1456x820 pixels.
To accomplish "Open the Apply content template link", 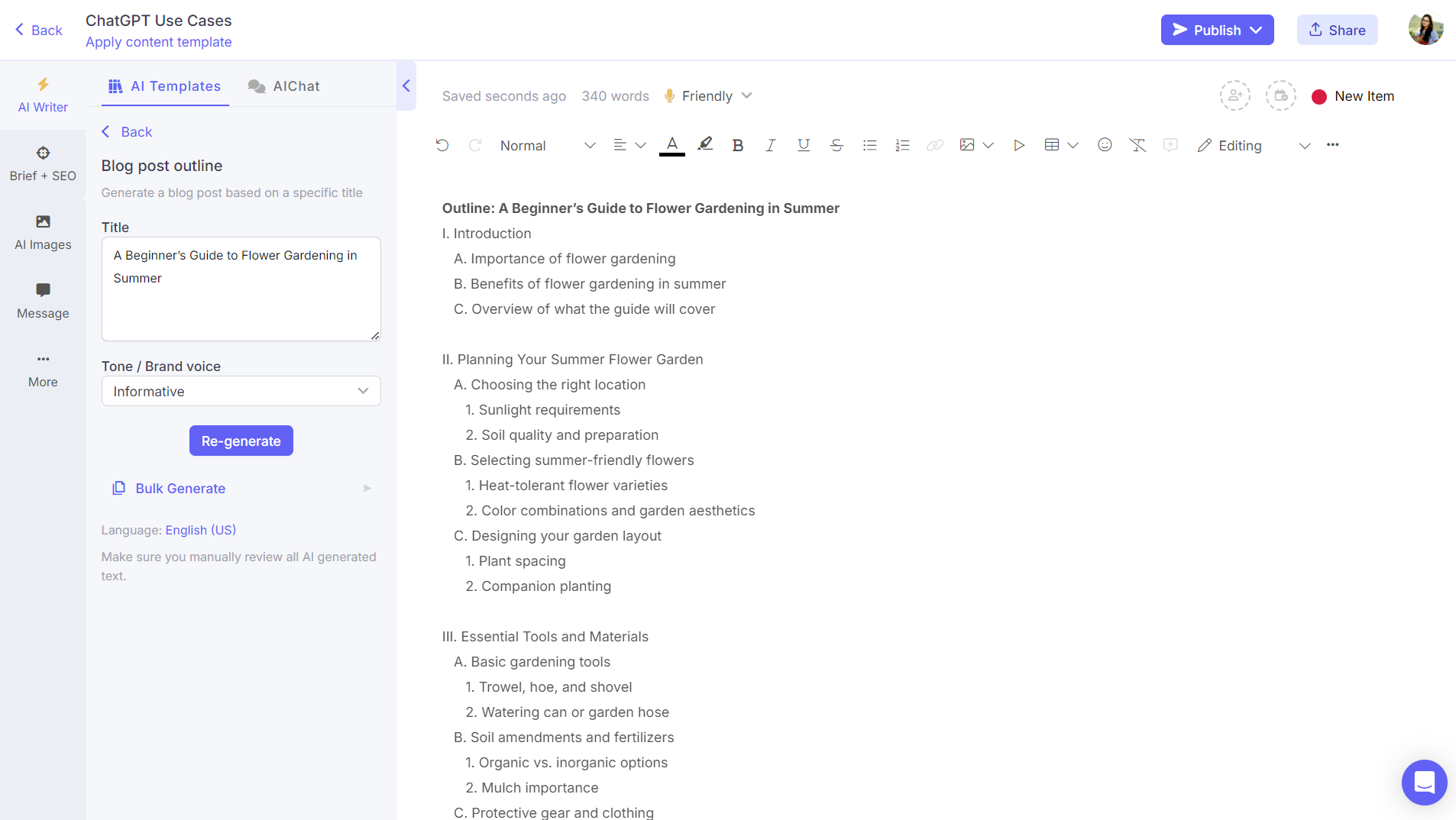I will pos(158,42).
